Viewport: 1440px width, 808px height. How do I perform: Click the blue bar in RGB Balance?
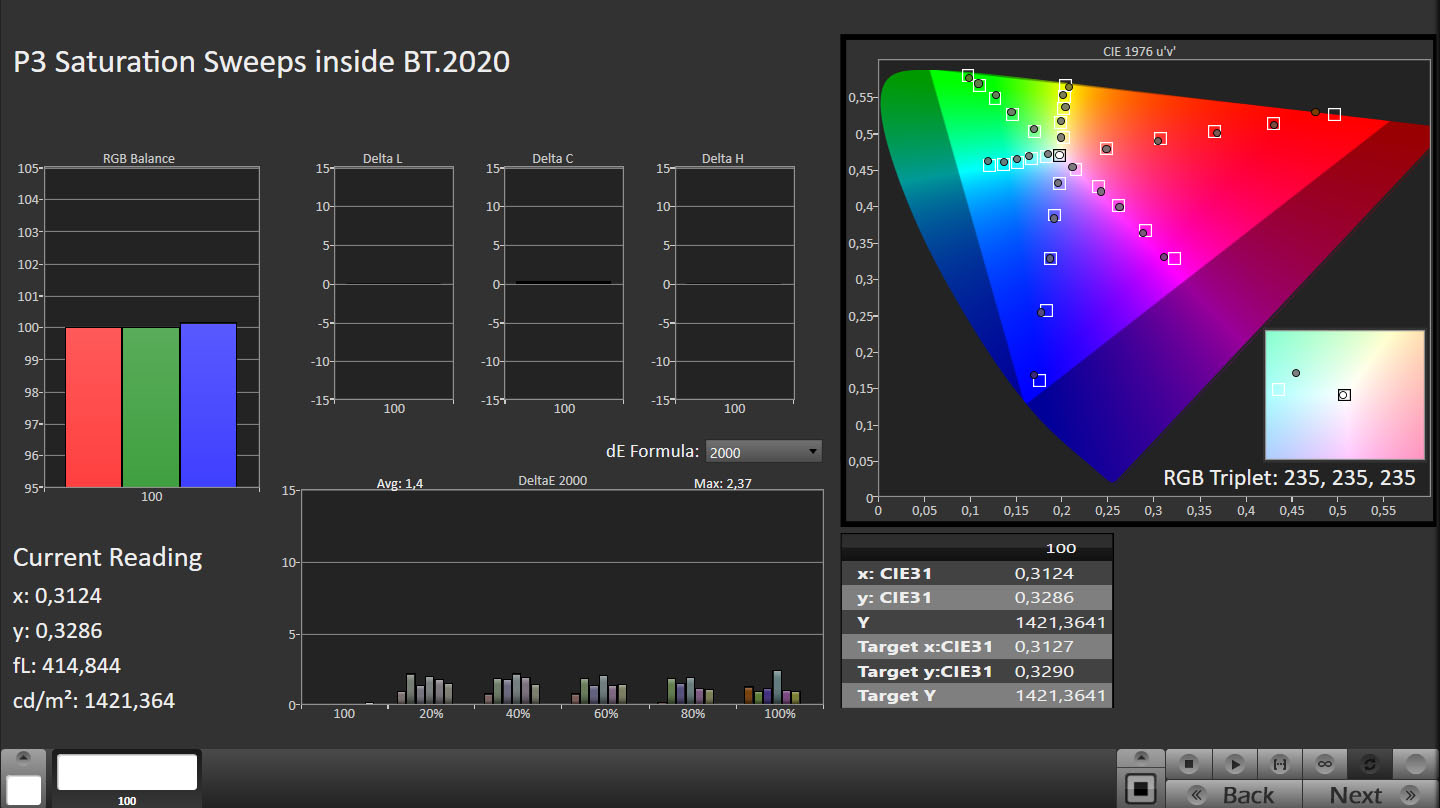coord(208,405)
